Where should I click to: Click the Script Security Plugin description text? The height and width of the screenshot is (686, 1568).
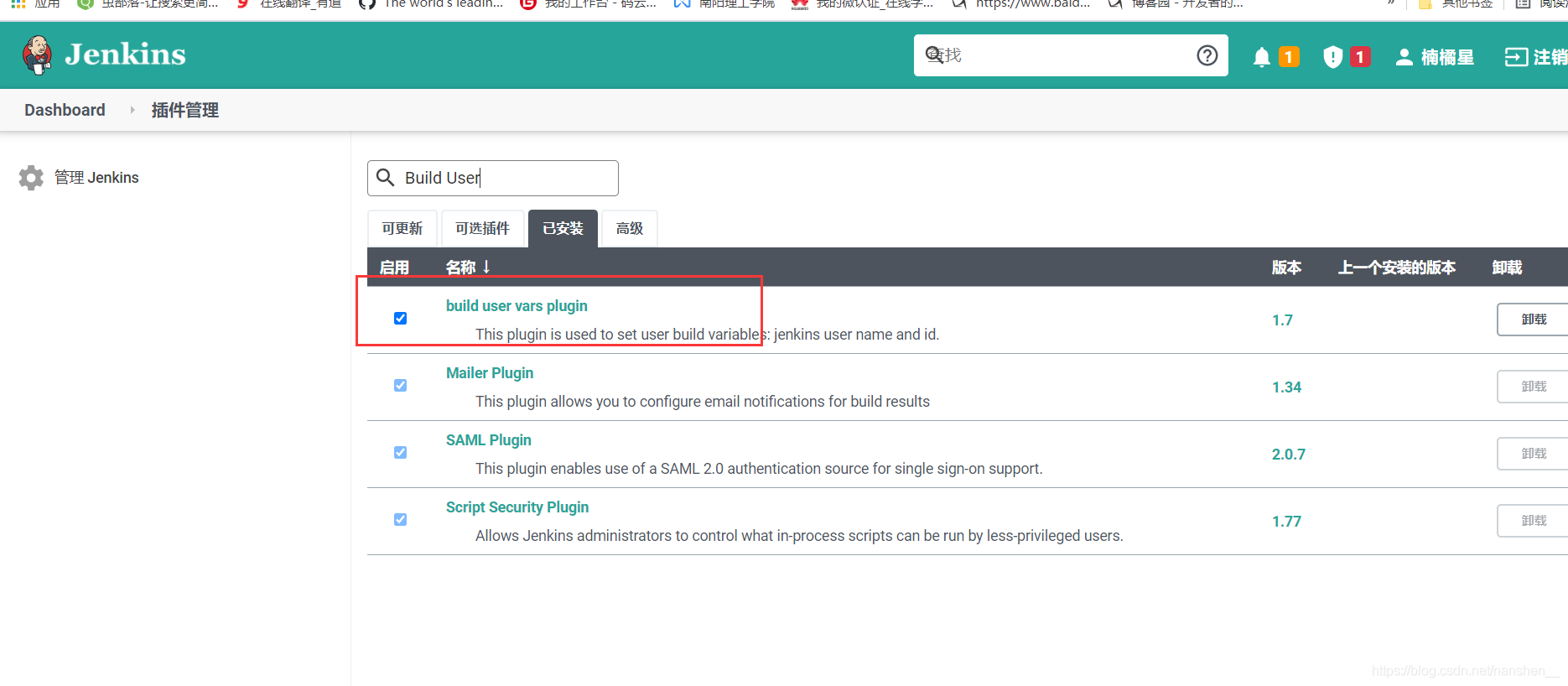point(799,536)
